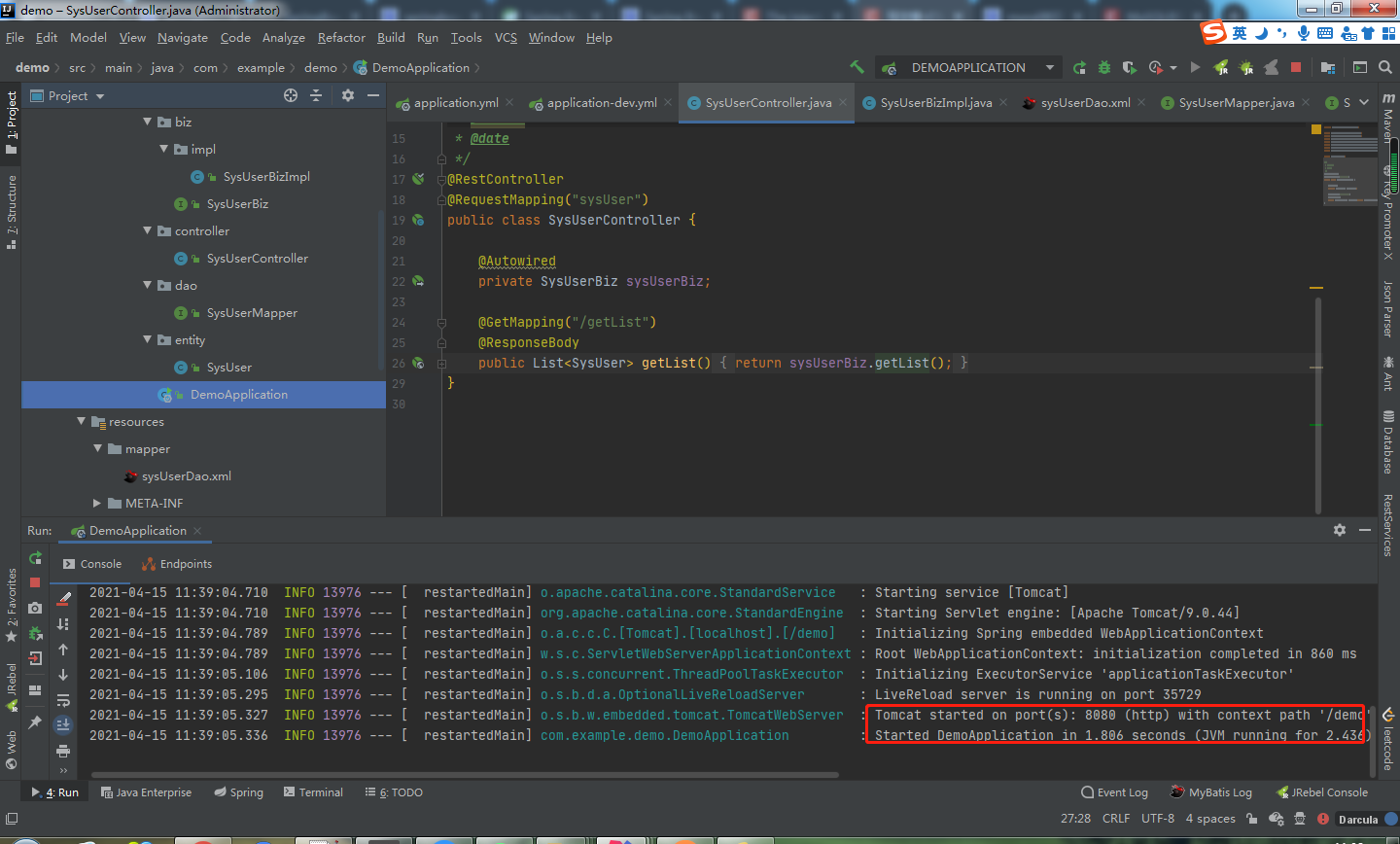Click the Console tab in the Run panel
1400x844 pixels.
92,564
